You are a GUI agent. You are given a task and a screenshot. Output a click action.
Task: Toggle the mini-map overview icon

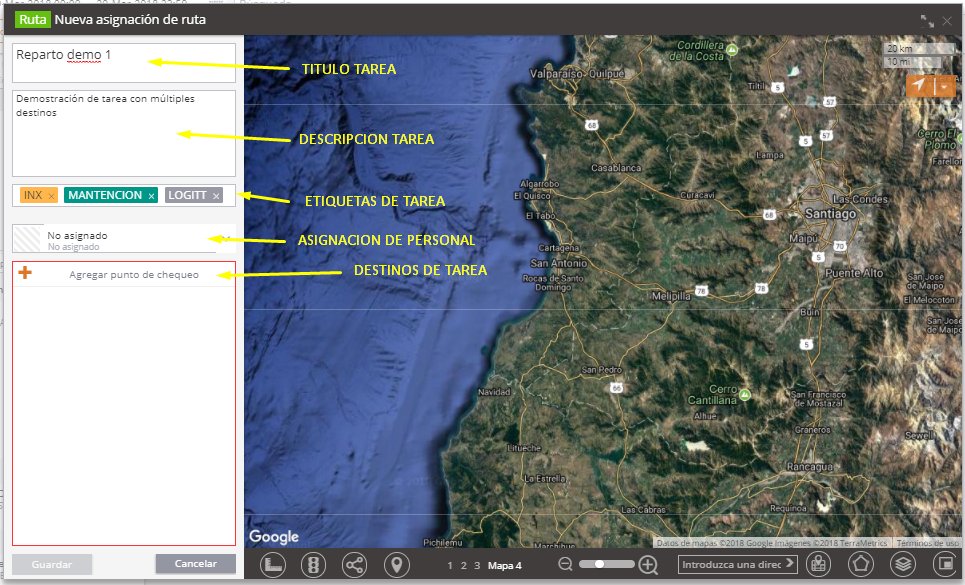(x=944, y=563)
